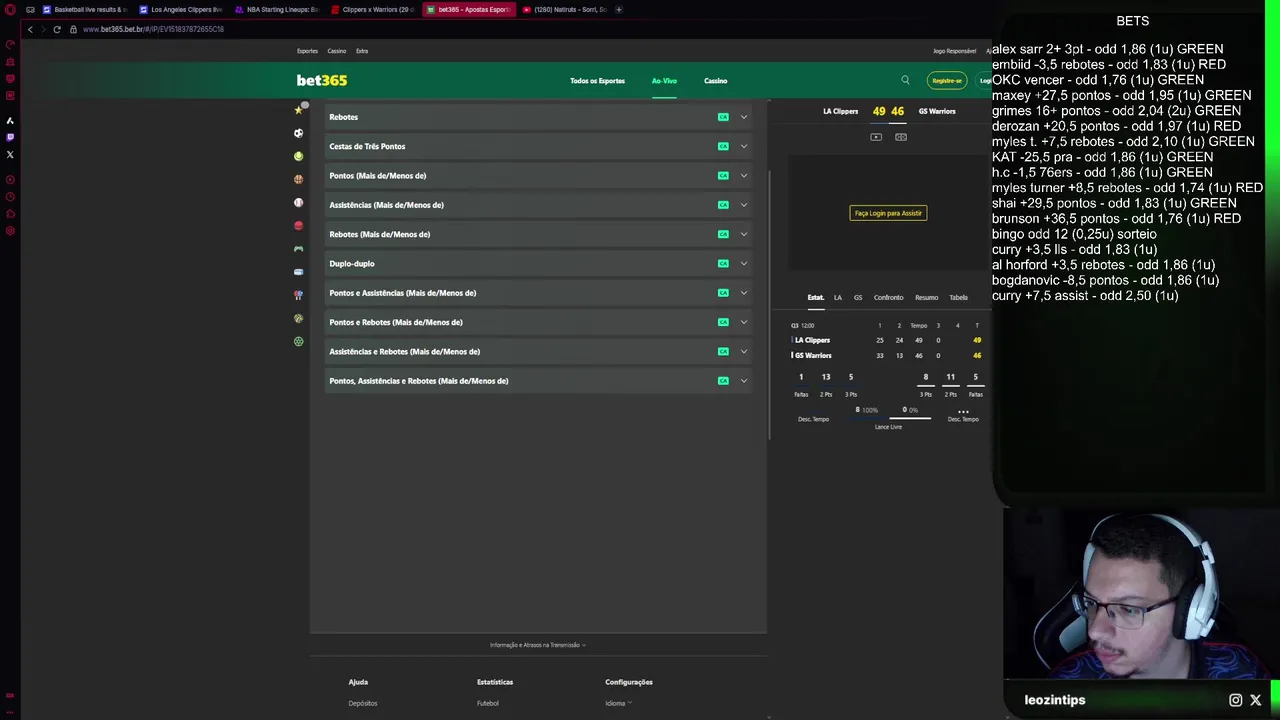
Task: Click Faça Login para Assistir button
Action: click(x=888, y=213)
